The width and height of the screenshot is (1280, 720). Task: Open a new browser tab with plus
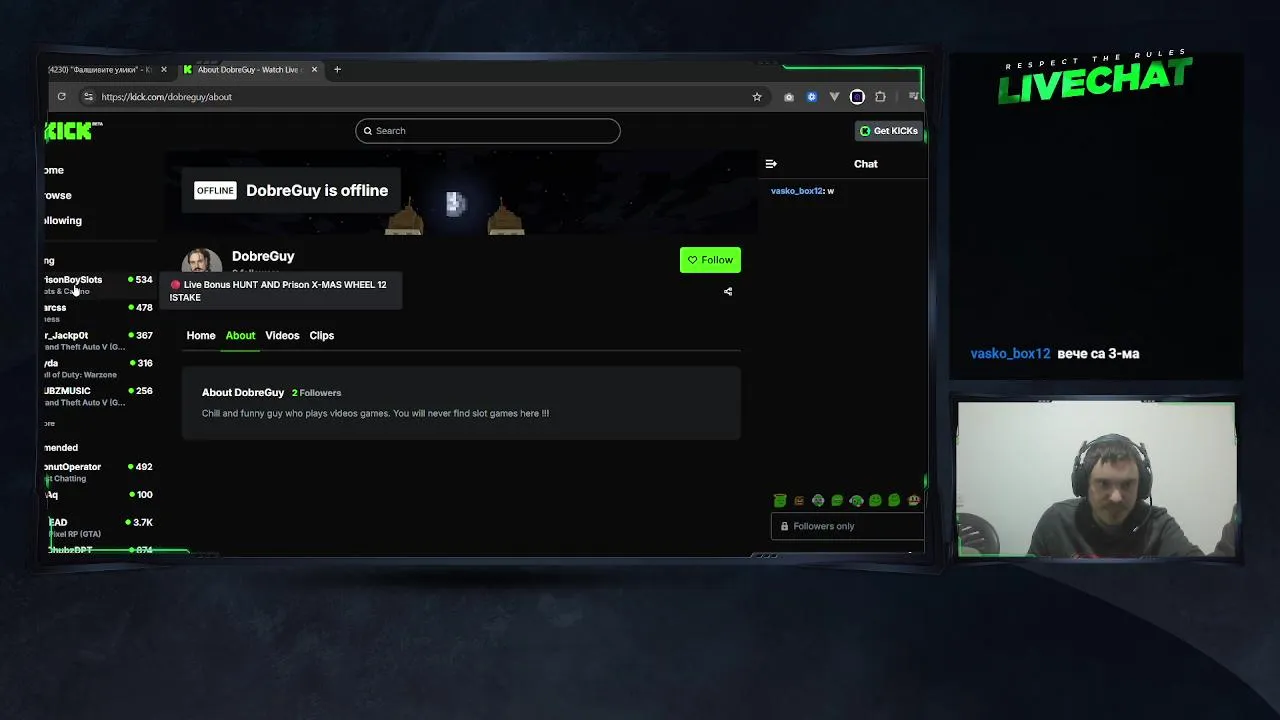(x=337, y=70)
